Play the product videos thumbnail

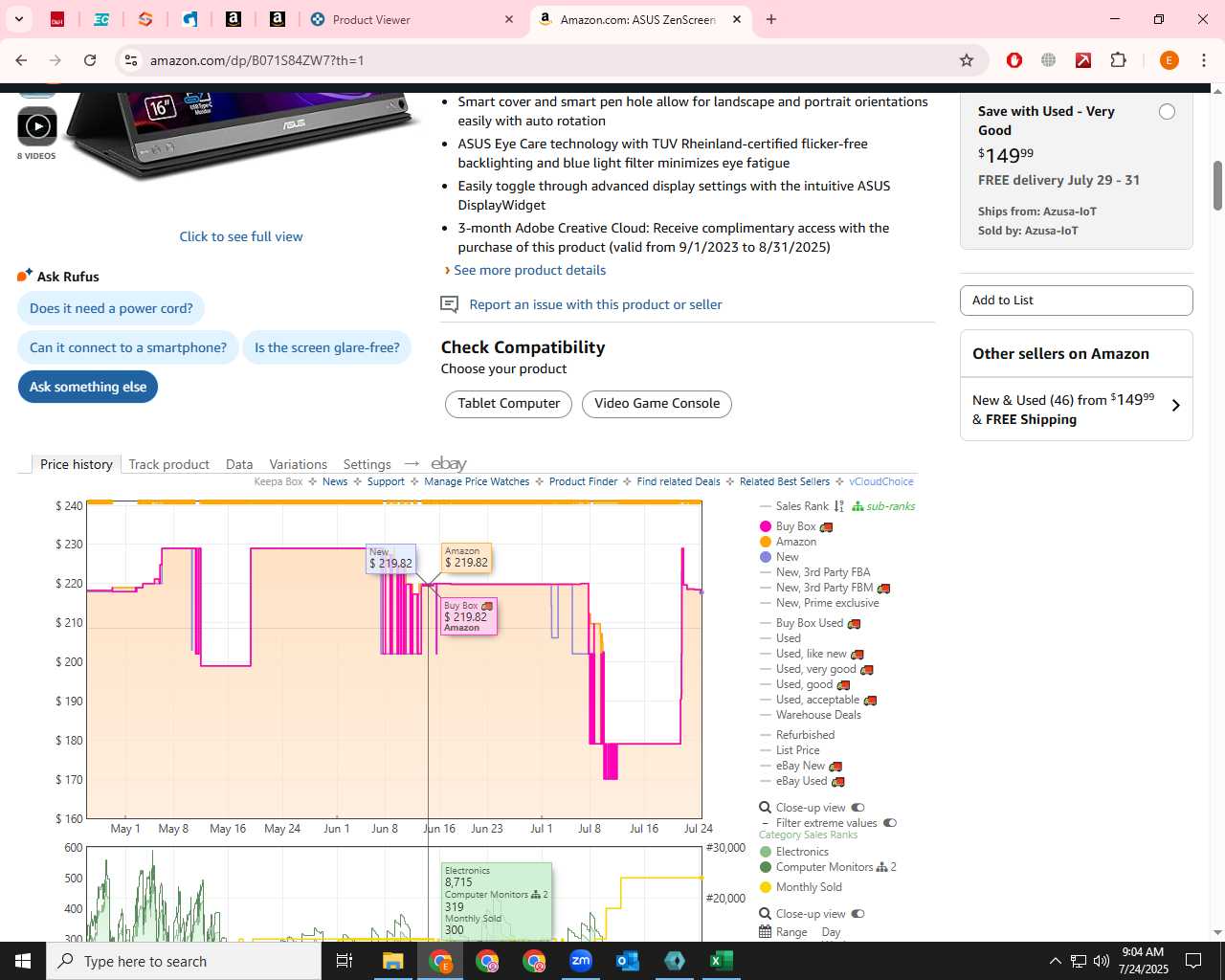(37, 126)
